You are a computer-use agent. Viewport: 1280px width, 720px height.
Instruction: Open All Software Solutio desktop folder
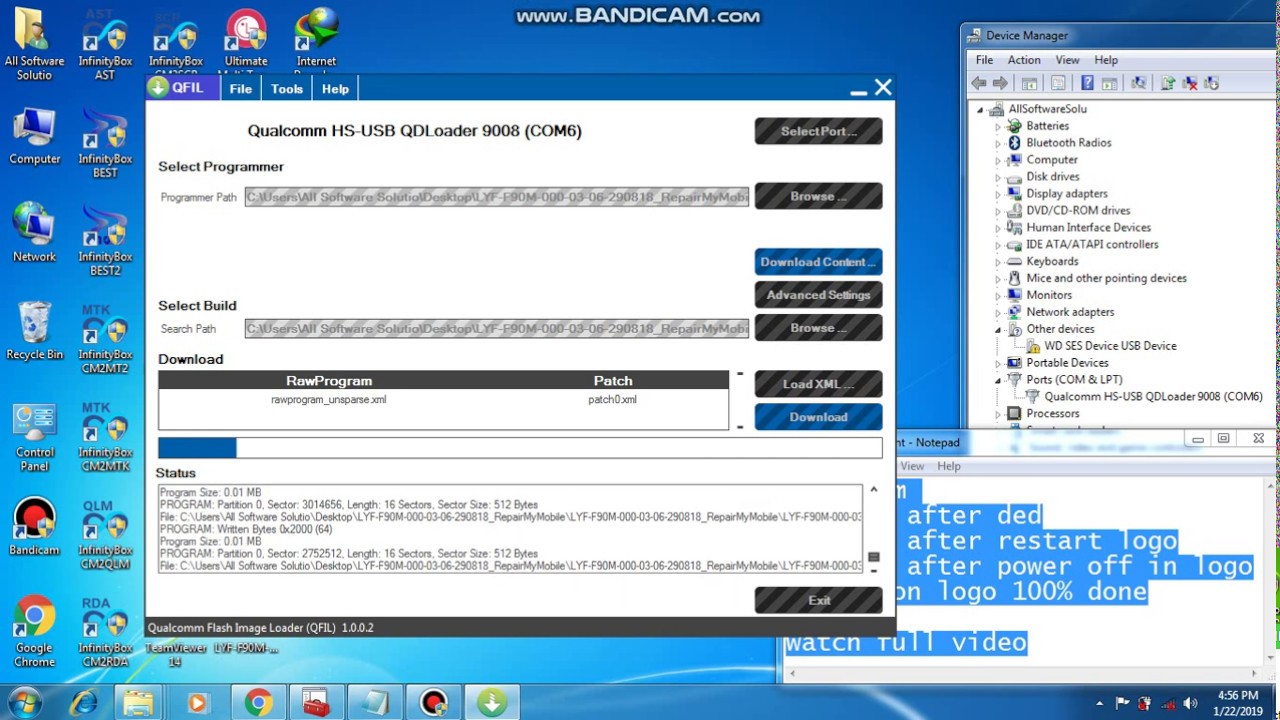(x=34, y=44)
